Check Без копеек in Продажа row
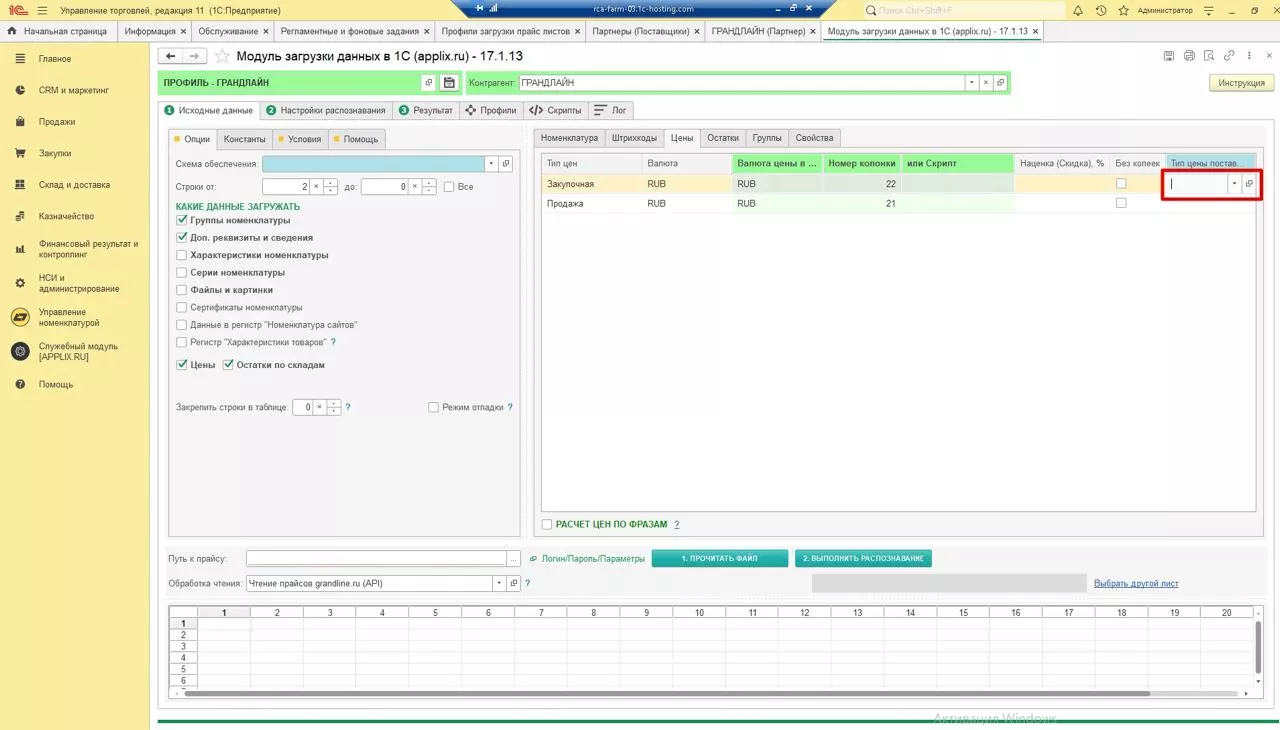This screenshot has height=730, width=1280. (x=1121, y=203)
